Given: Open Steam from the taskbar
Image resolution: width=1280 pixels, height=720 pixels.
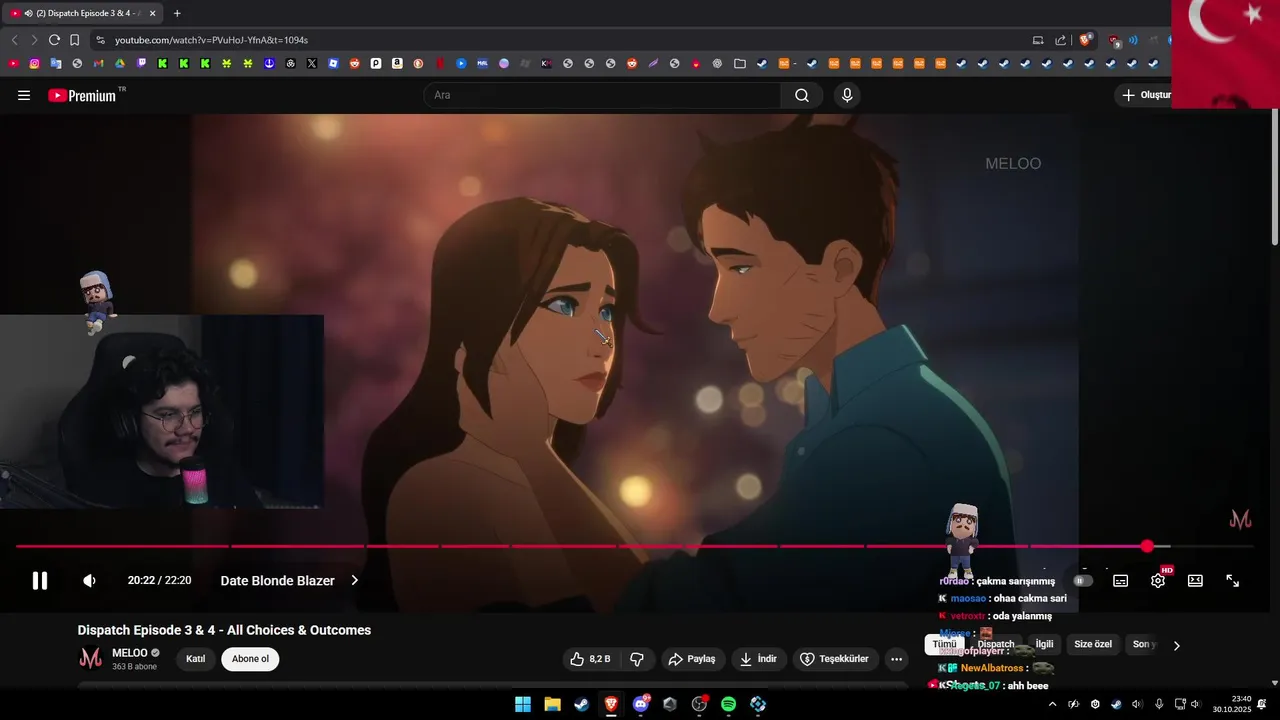Looking at the screenshot, I should tap(581, 704).
